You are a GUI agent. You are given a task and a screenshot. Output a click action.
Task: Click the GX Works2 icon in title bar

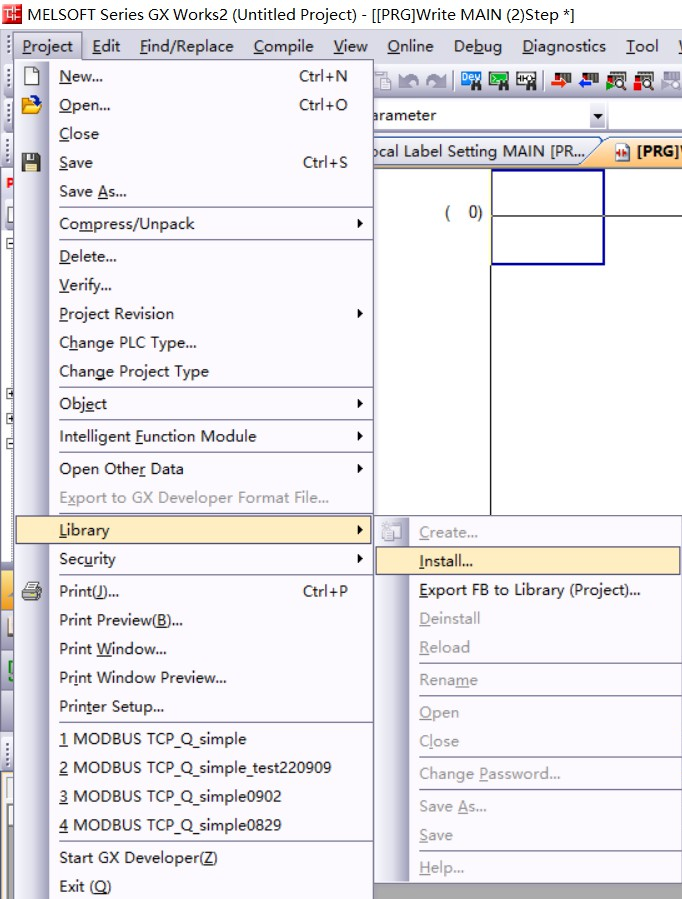pos(11,13)
